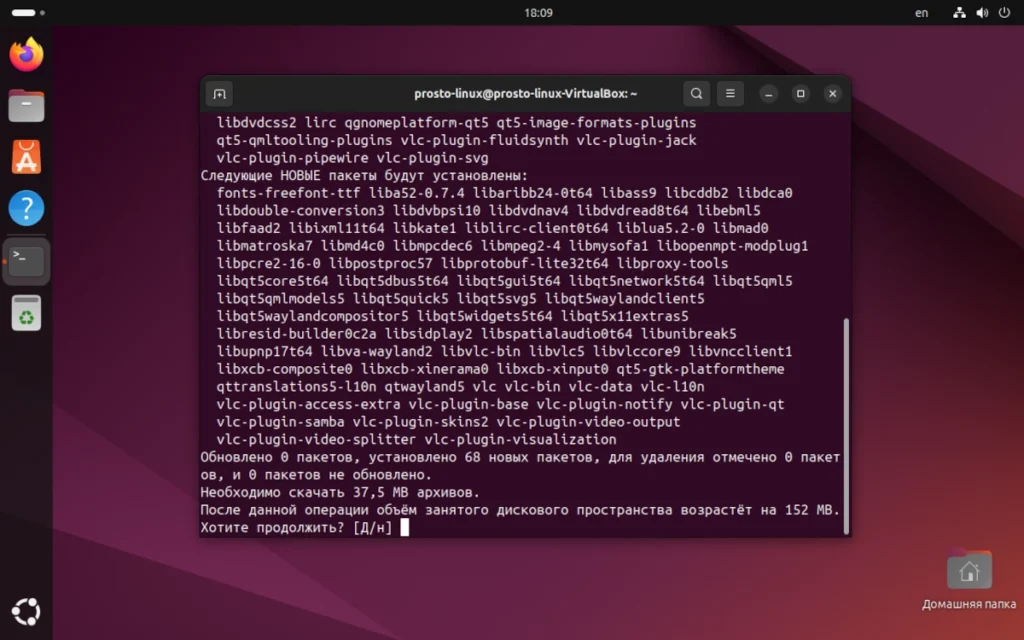Click the terminal title 'prosto-linux@prosto-linux-VirtualBox: ~'
Viewport: 1024px width, 640px height.
coord(525,94)
